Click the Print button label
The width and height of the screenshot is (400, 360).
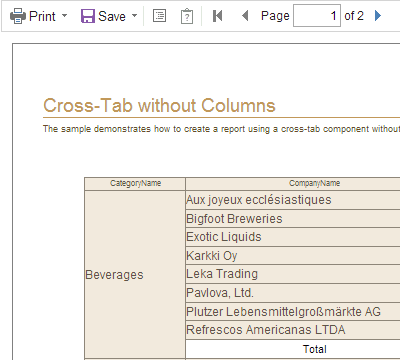click(x=42, y=16)
